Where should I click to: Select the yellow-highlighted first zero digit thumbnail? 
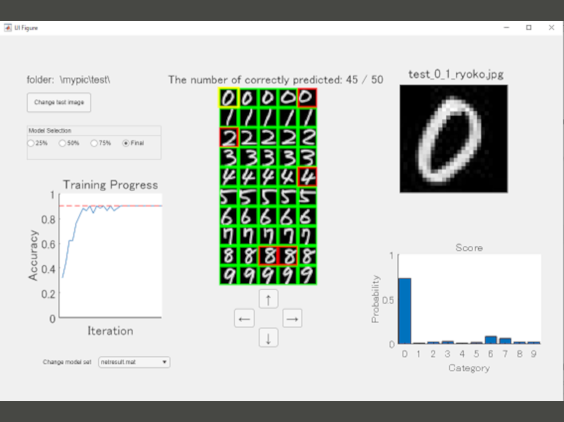click(x=229, y=98)
